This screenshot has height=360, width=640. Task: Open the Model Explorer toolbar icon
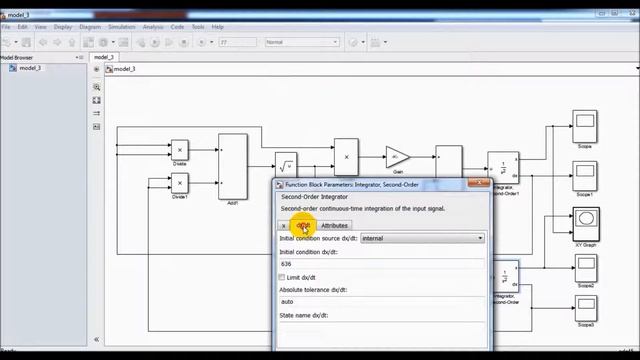pyautogui.click(x=123, y=42)
